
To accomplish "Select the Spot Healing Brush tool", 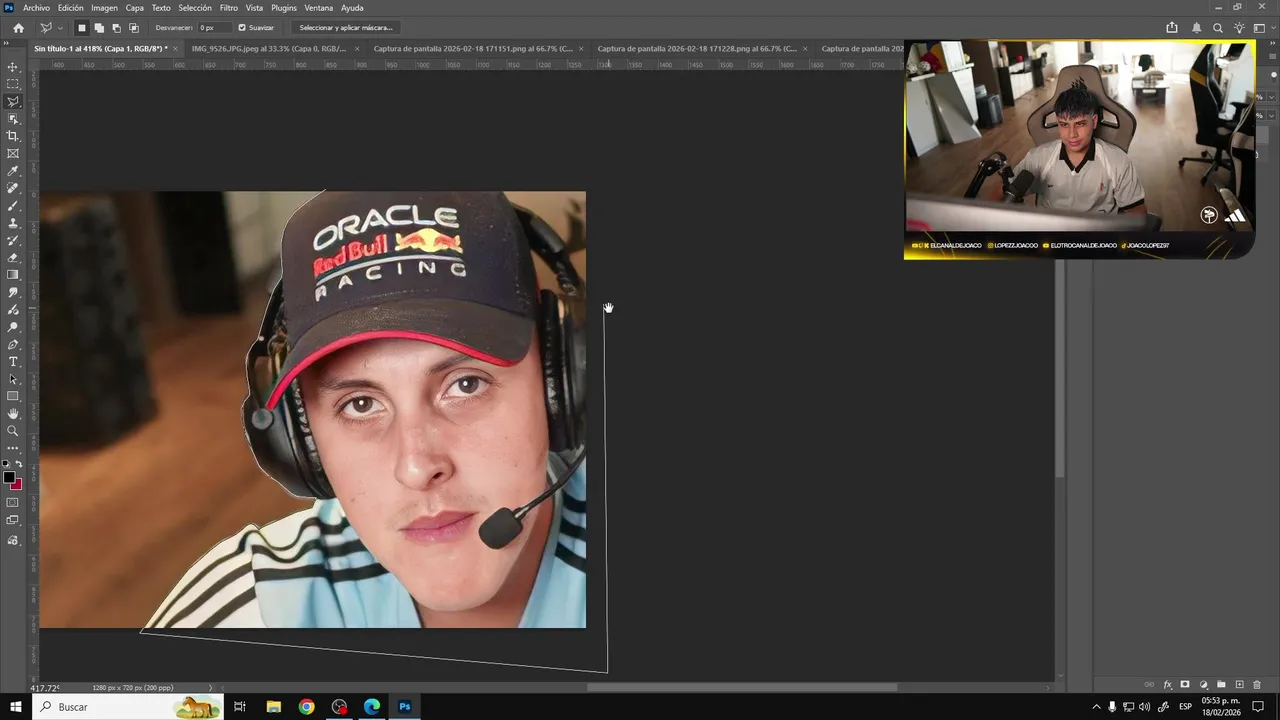I will tap(13, 188).
